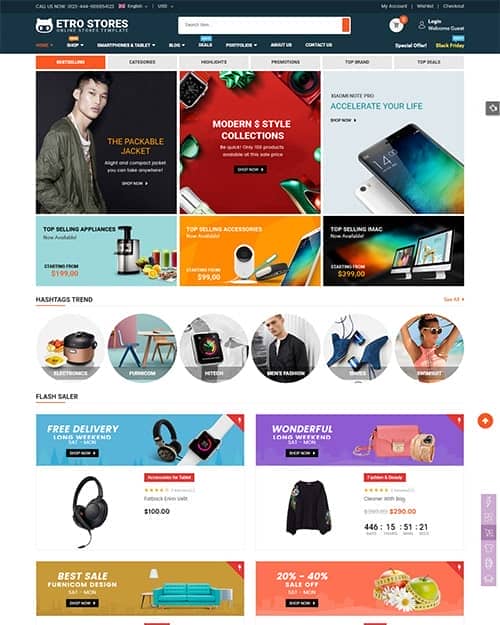Open the shopping cart icon
The image size is (500, 625).
tap(396, 25)
